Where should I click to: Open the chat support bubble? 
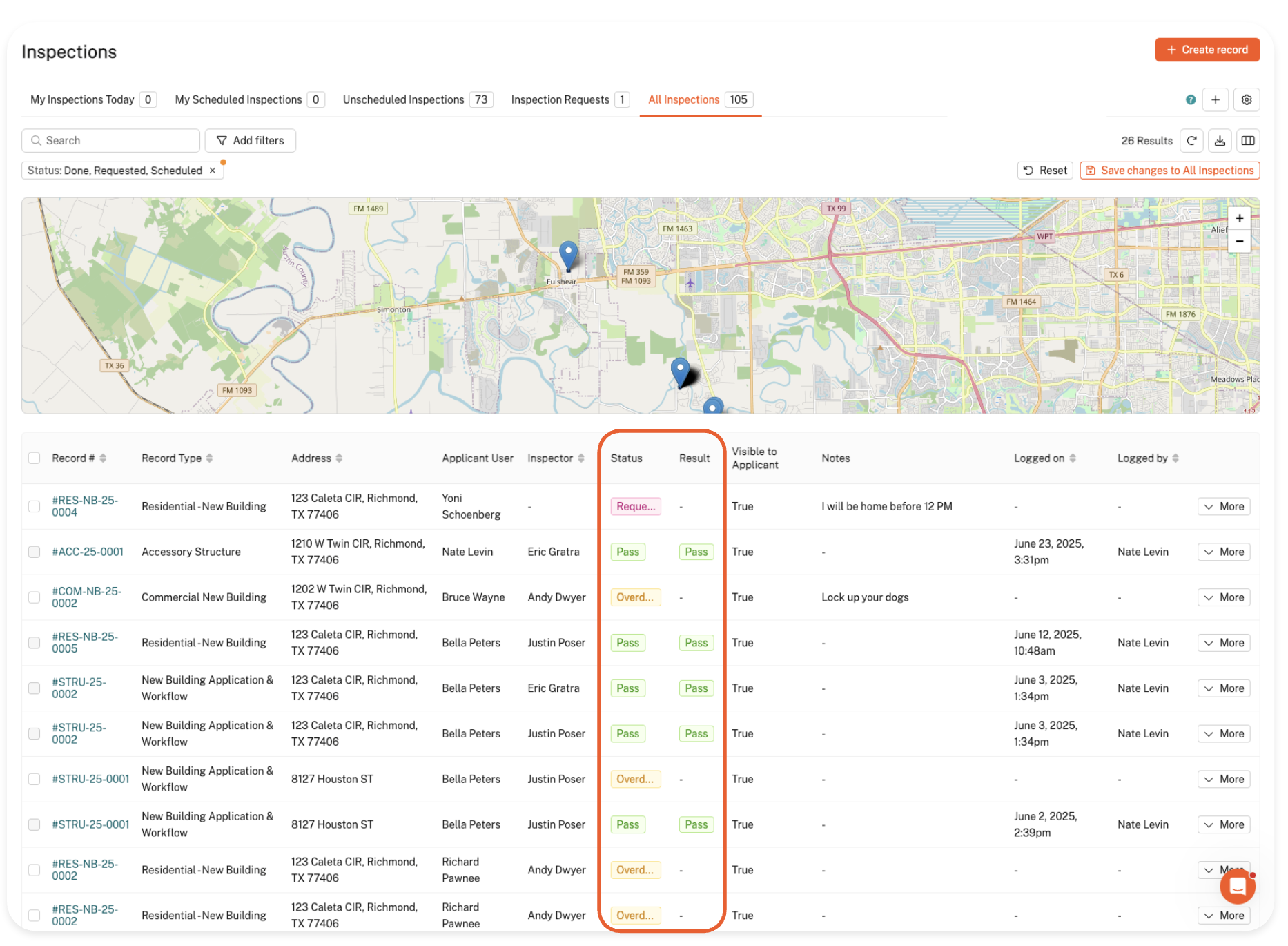(1237, 886)
